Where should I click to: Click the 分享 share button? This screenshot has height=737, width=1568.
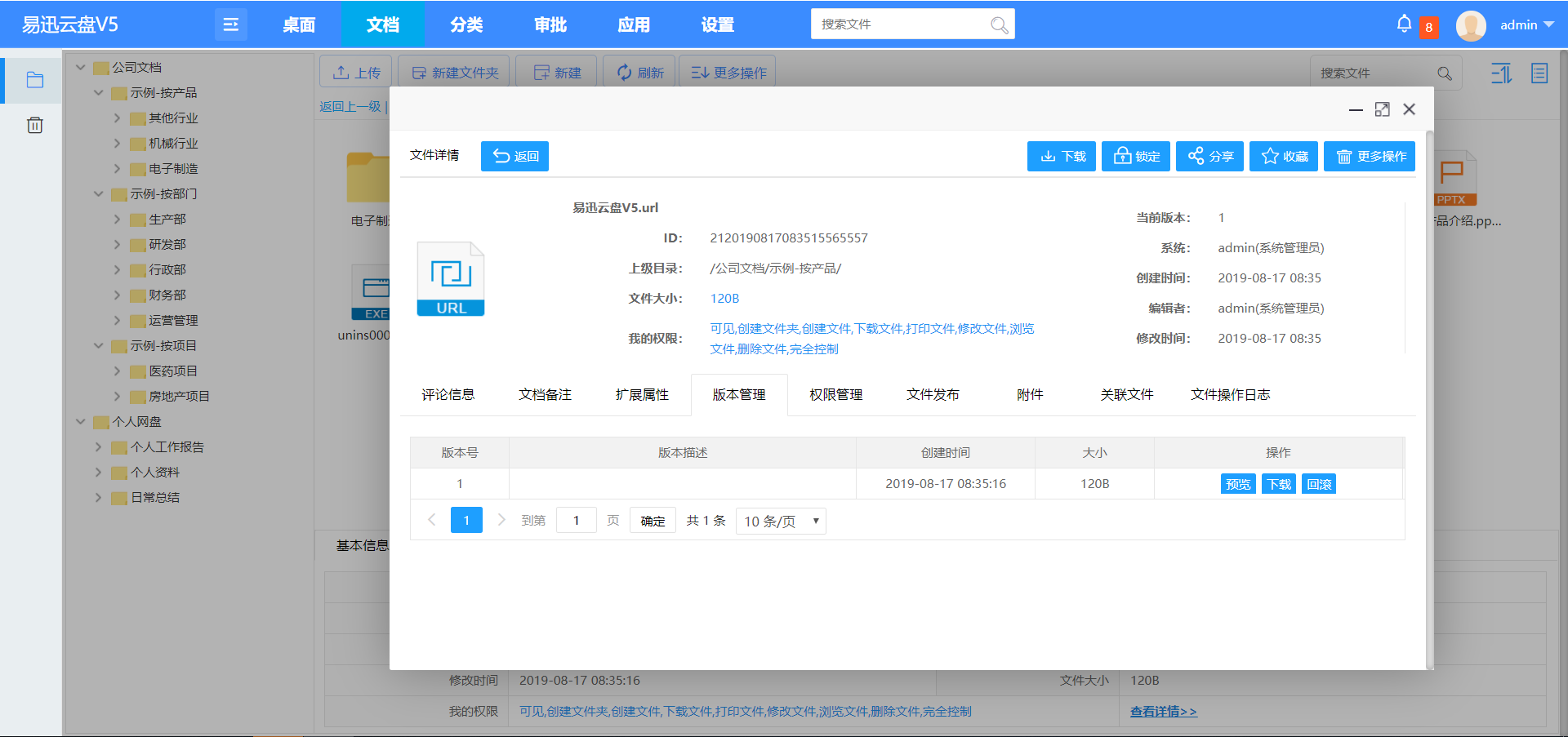pos(1209,156)
